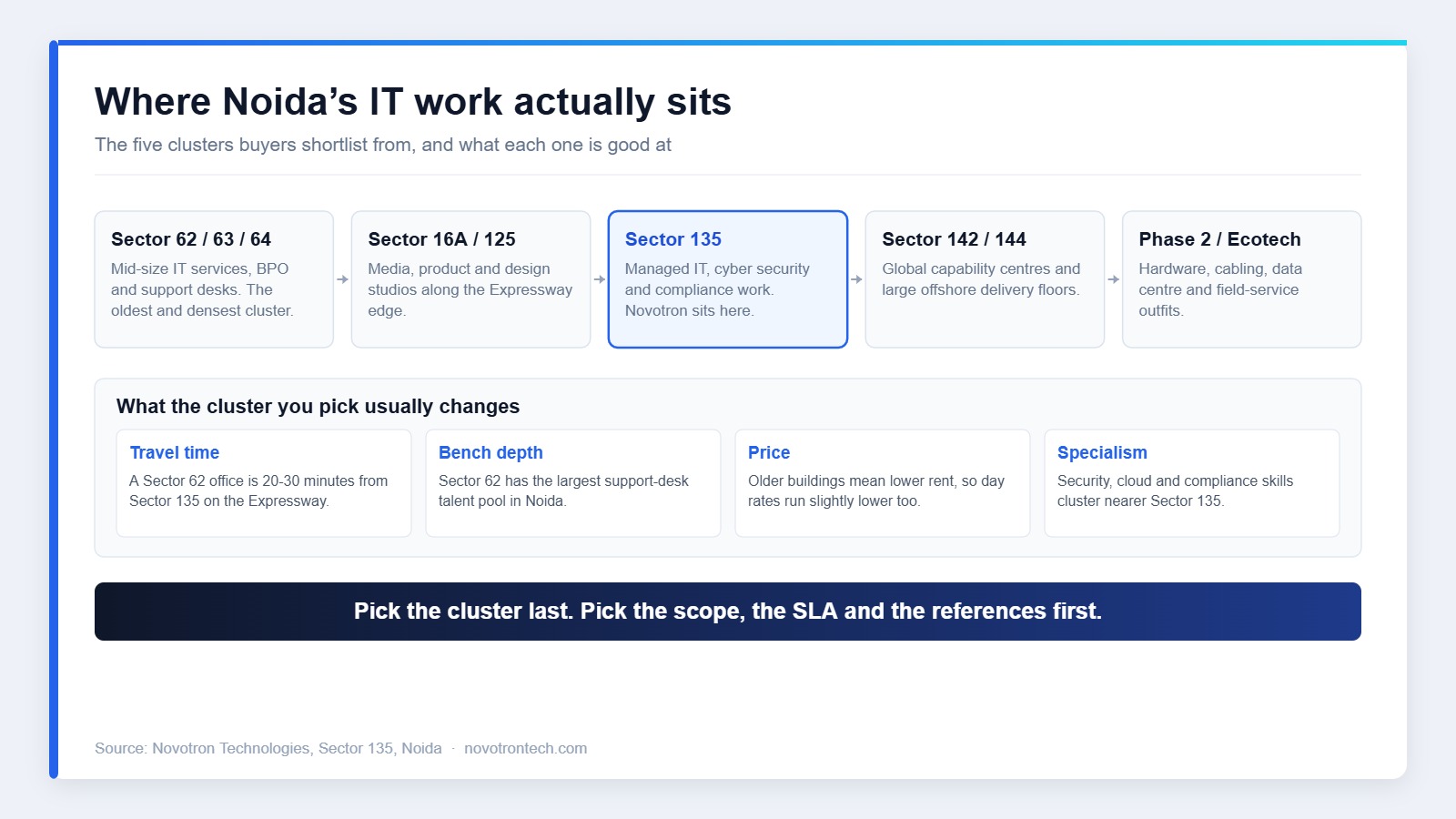Viewport: 1456px width, 819px height.
Task: Open the Bench depth panel
Action: (x=573, y=483)
